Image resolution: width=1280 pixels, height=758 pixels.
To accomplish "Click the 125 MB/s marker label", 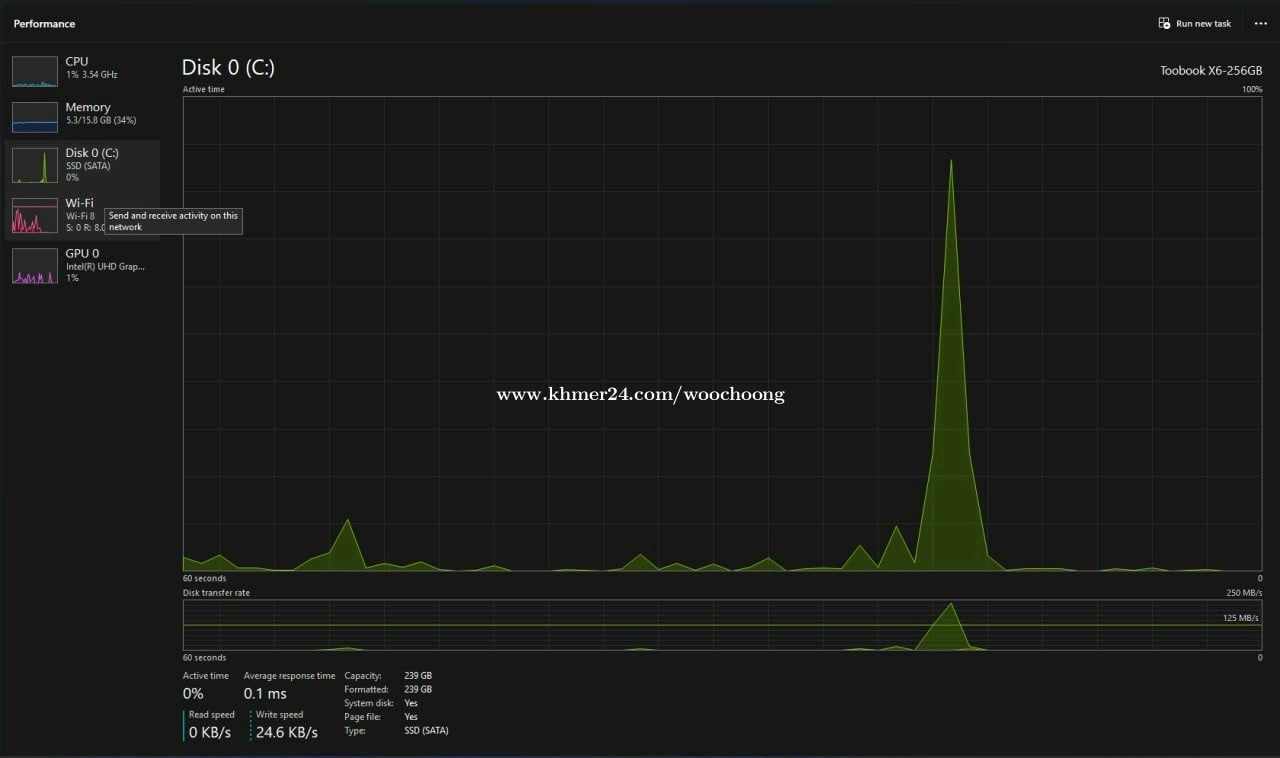I will point(1240,618).
